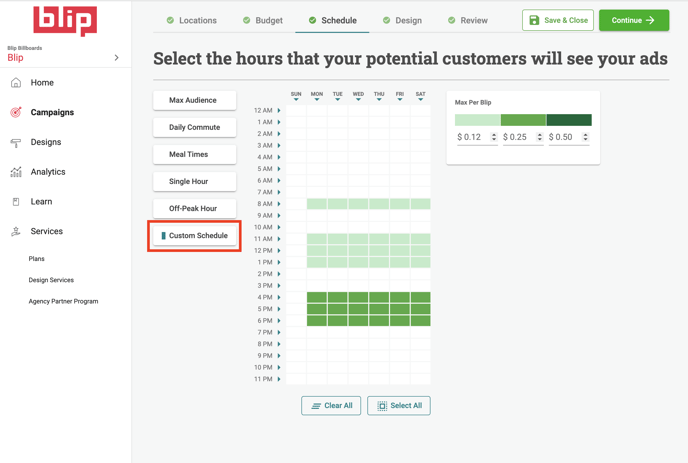Select the light green bid swatch
This screenshot has width=688, height=463.
477,120
